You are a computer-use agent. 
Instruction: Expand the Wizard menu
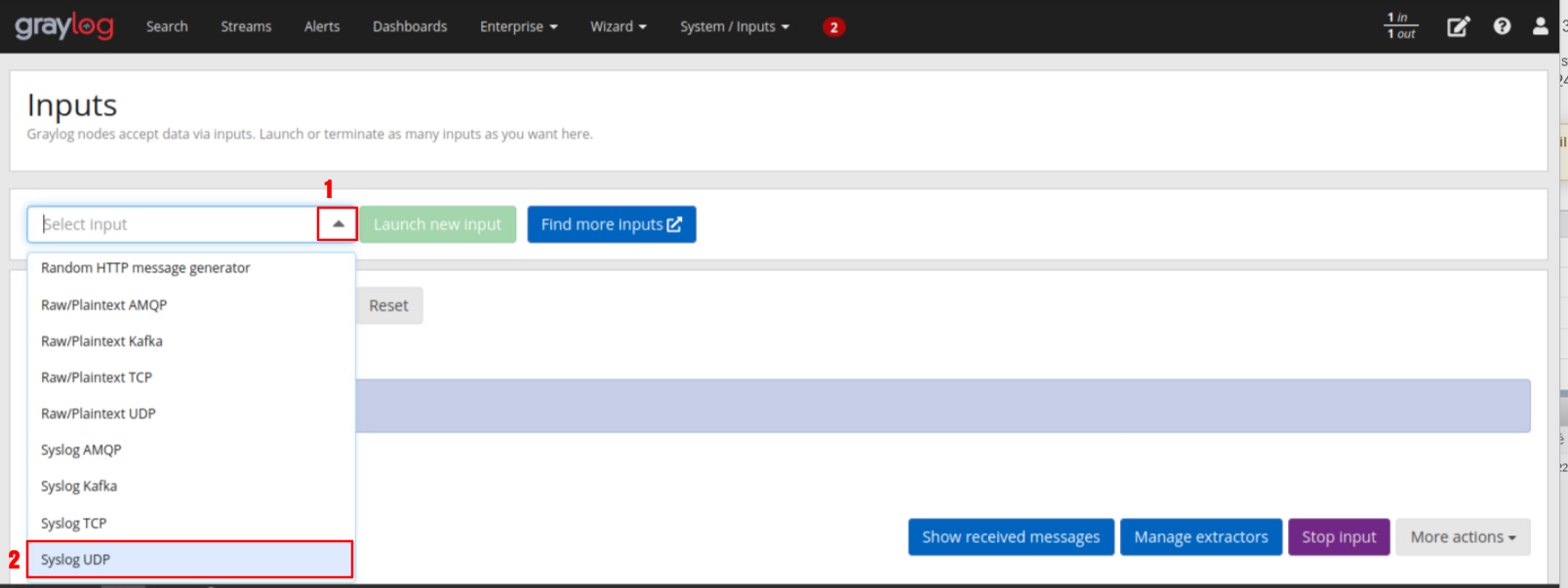click(618, 26)
